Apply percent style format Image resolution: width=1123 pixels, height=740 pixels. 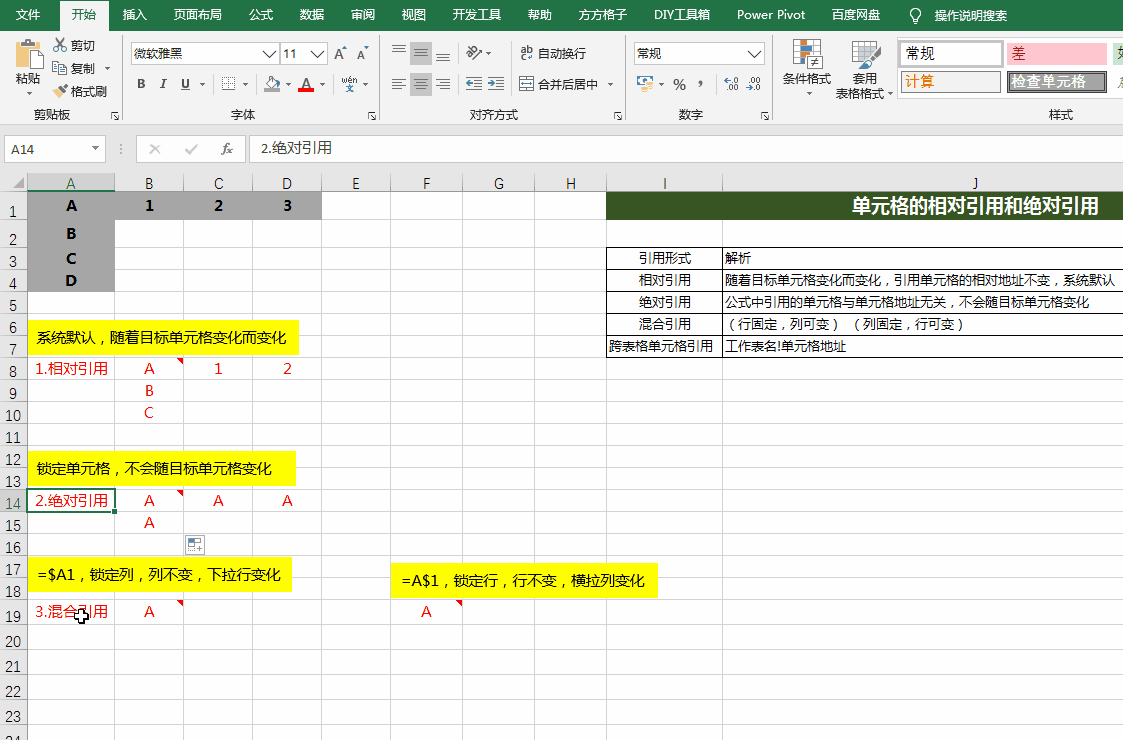680,85
